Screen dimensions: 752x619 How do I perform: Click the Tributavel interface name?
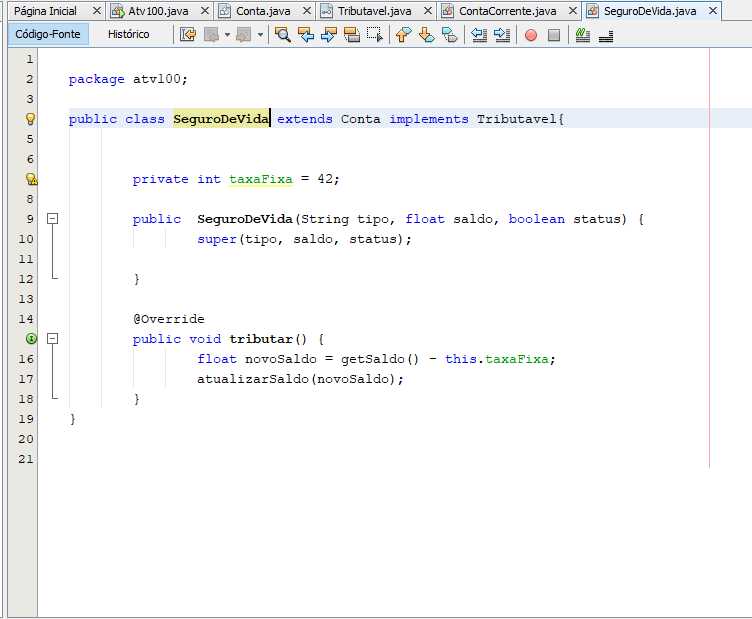[516, 119]
